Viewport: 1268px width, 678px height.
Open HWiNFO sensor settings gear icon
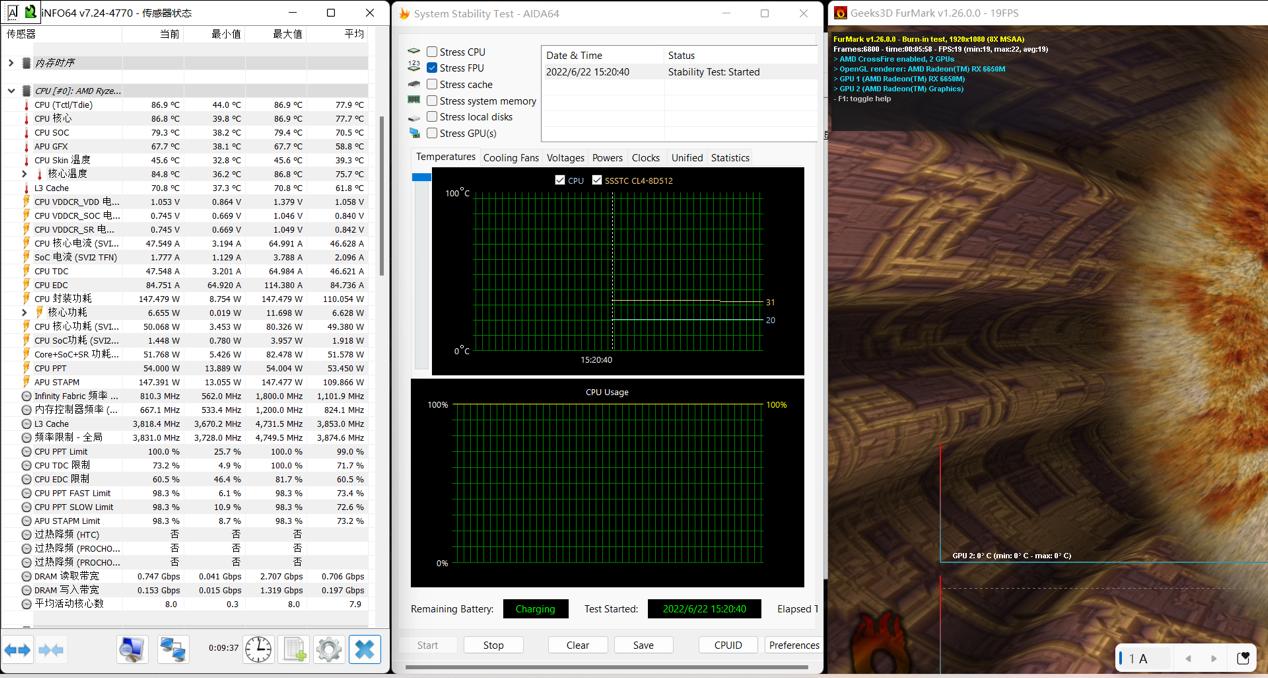[329, 649]
